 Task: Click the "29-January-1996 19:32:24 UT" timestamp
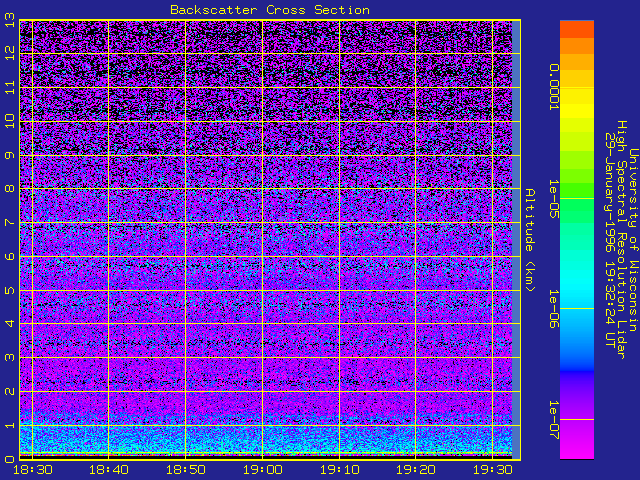[609, 240]
